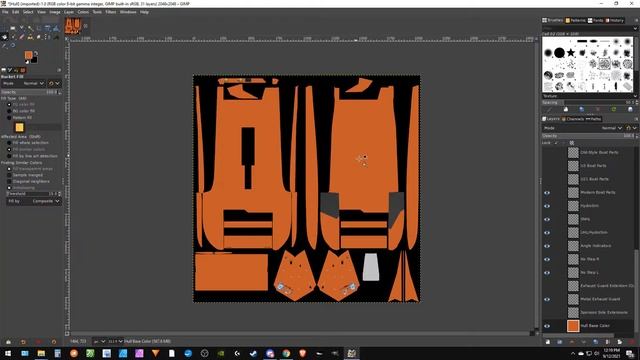Open the Colors menu
The width and height of the screenshot is (640, 360).
pyautogui.click(x=83, y=12)
